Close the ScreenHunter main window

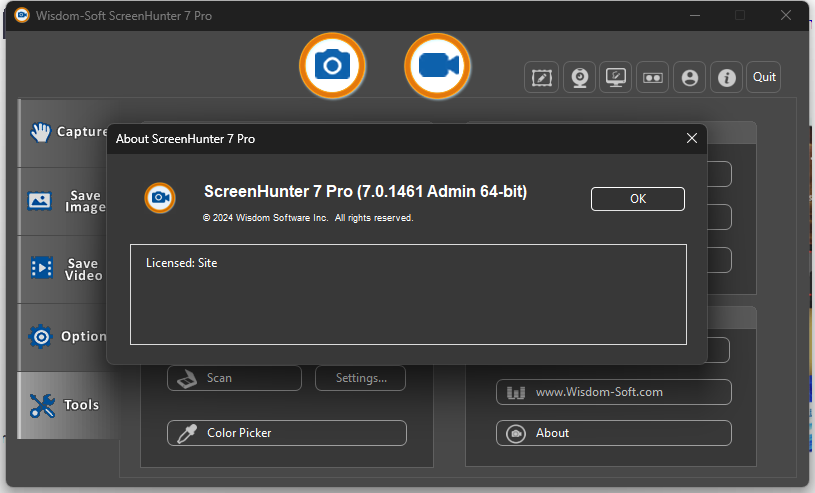click(786, 15)
